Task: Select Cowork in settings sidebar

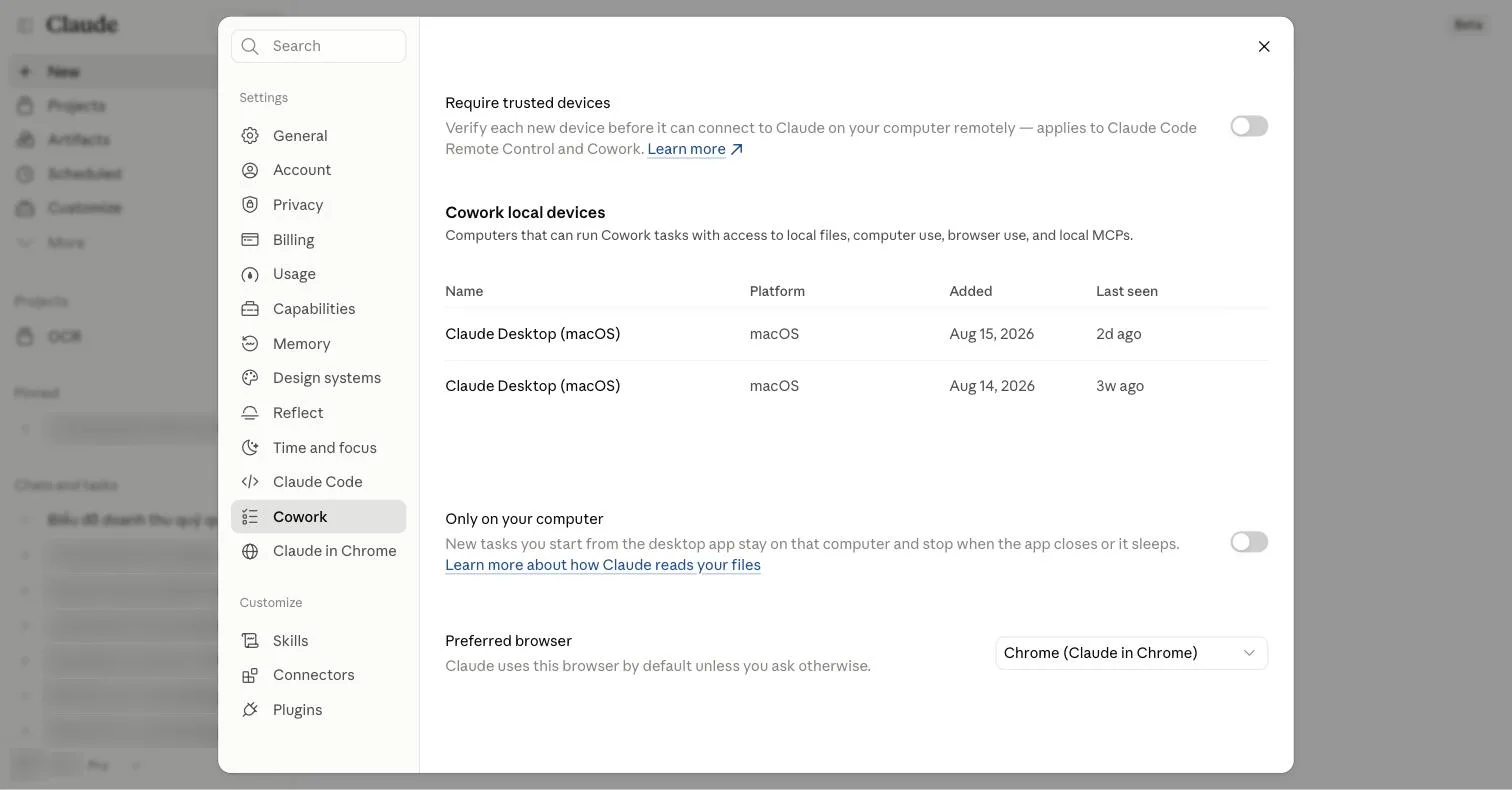Action: [318, 517]
